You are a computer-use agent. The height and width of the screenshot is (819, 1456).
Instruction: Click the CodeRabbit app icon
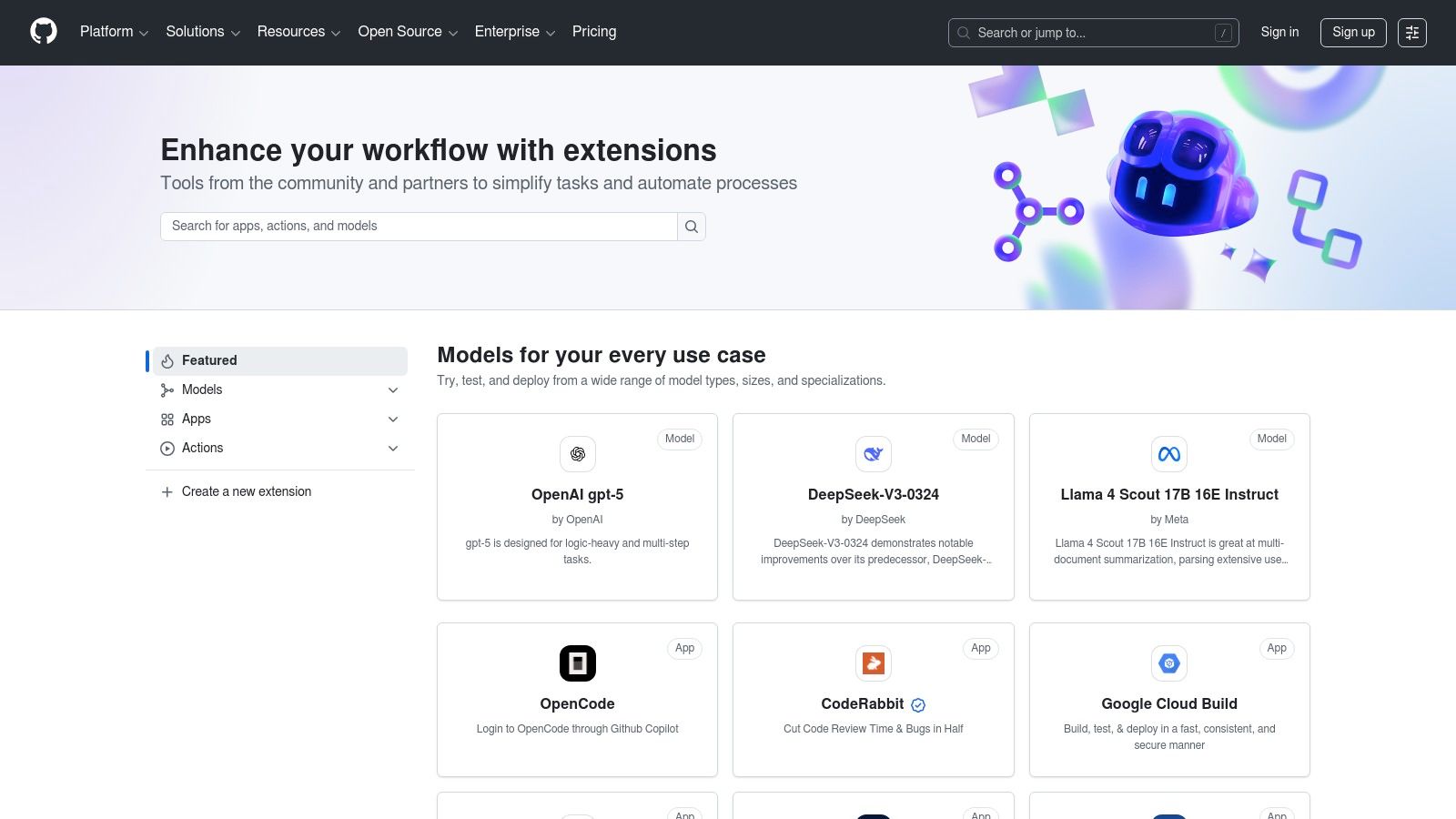point(873,663)
